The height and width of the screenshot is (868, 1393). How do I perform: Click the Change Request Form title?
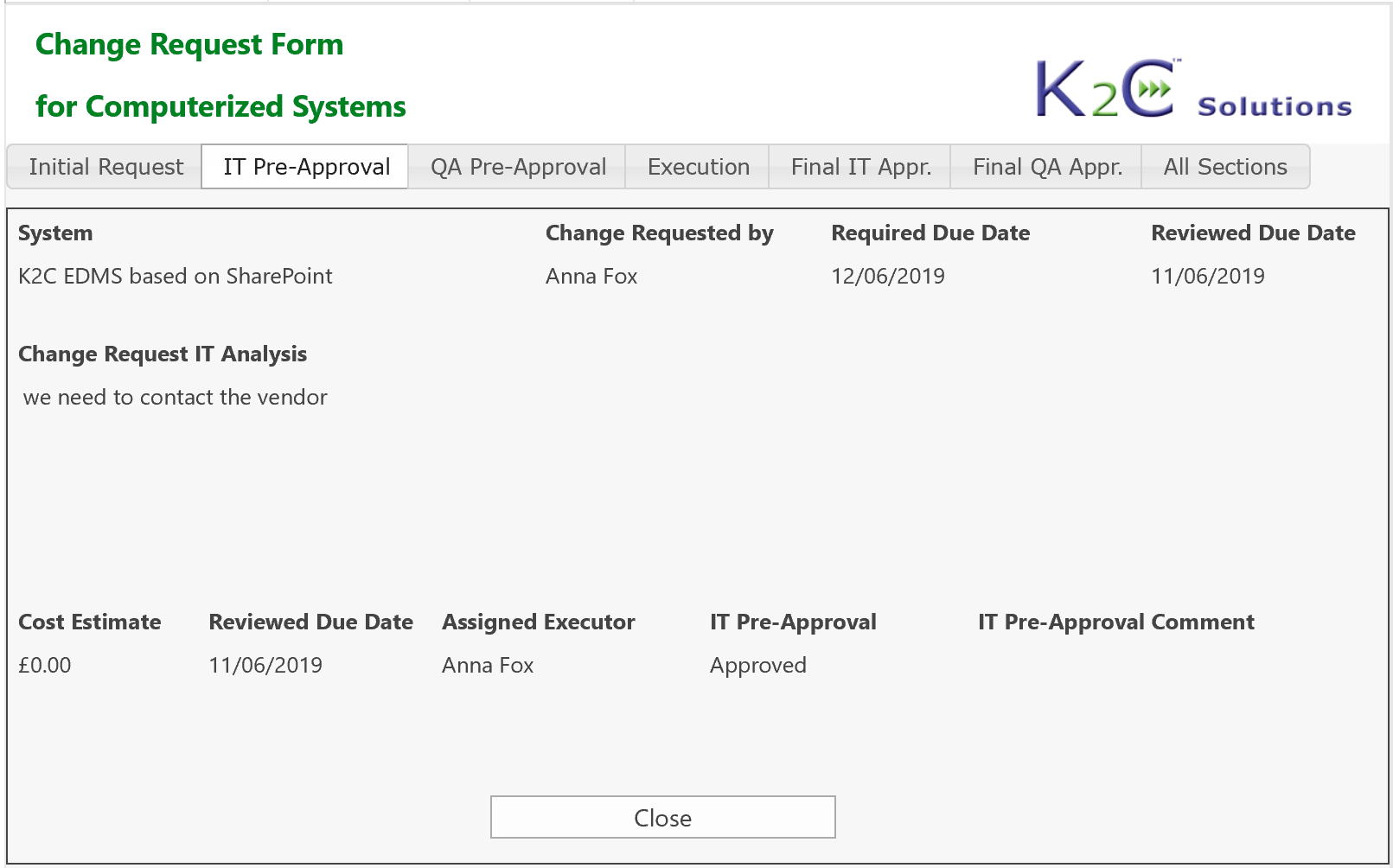click(x=189, y=45)
